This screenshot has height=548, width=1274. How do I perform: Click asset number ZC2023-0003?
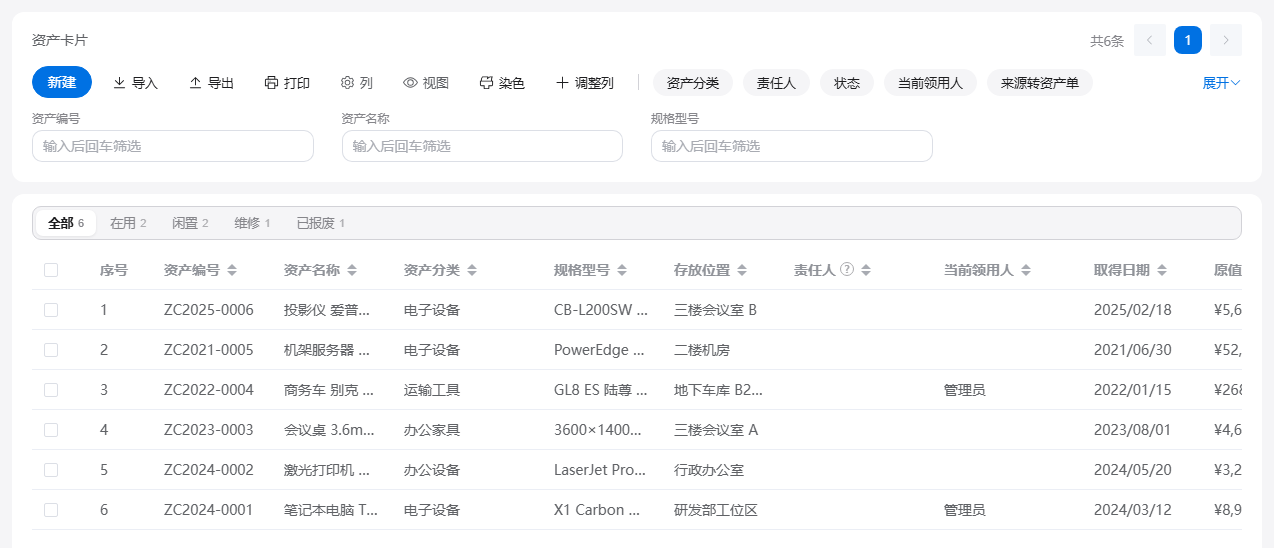[209, 430]
